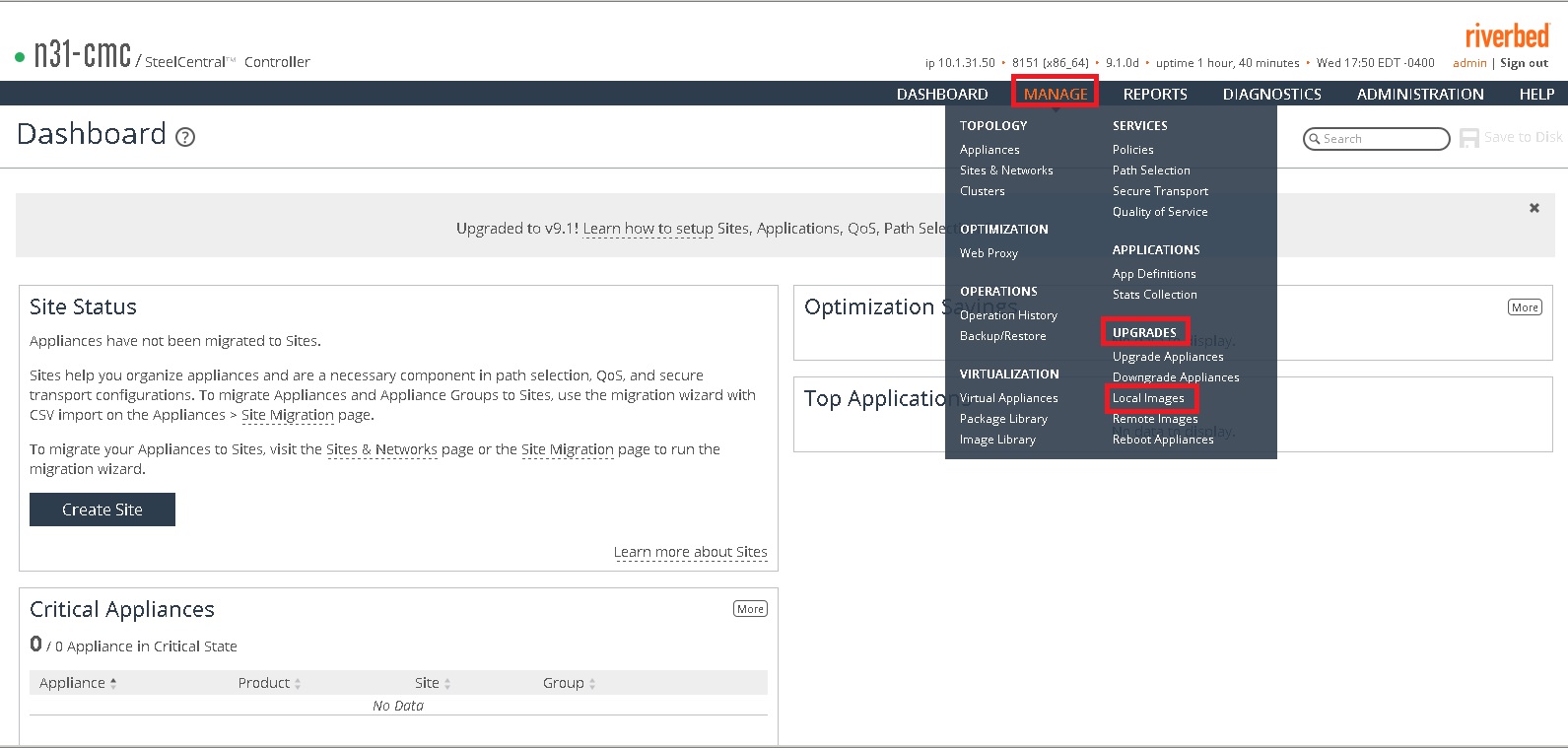Sort the table by Group column
Viewport: 1568px width, 748px height.
pyautogui.click(x=569, y=683)
